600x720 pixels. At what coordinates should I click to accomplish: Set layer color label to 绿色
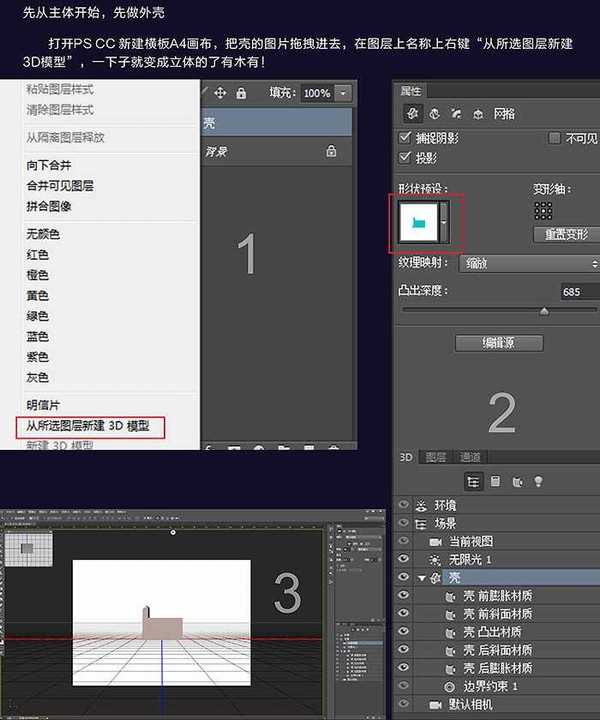37,316
